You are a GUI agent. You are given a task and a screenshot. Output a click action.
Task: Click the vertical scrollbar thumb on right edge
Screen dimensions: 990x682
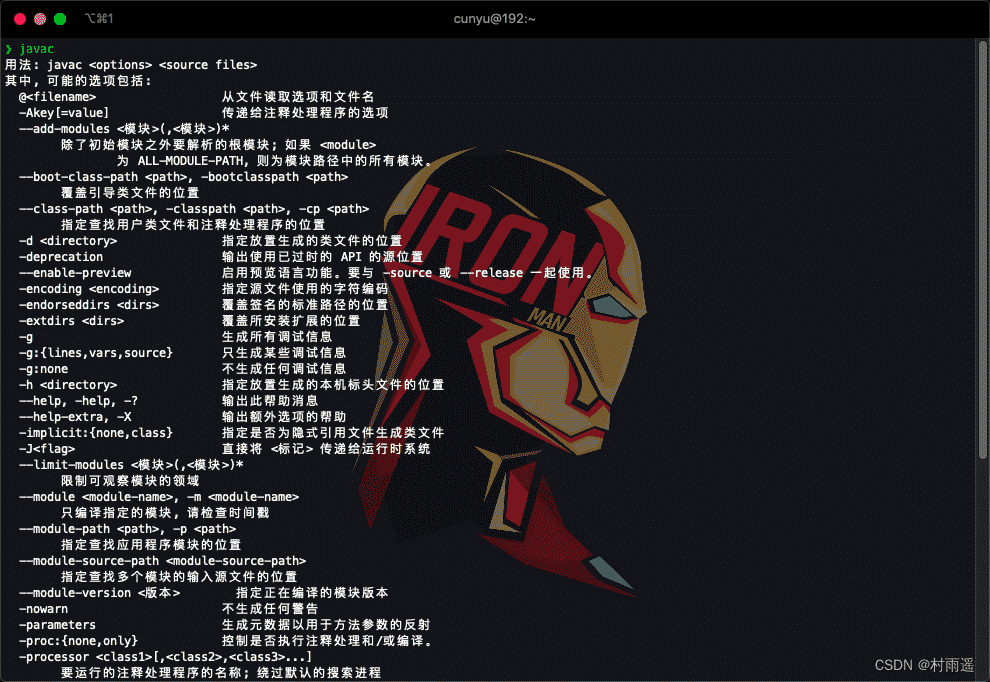982,250
